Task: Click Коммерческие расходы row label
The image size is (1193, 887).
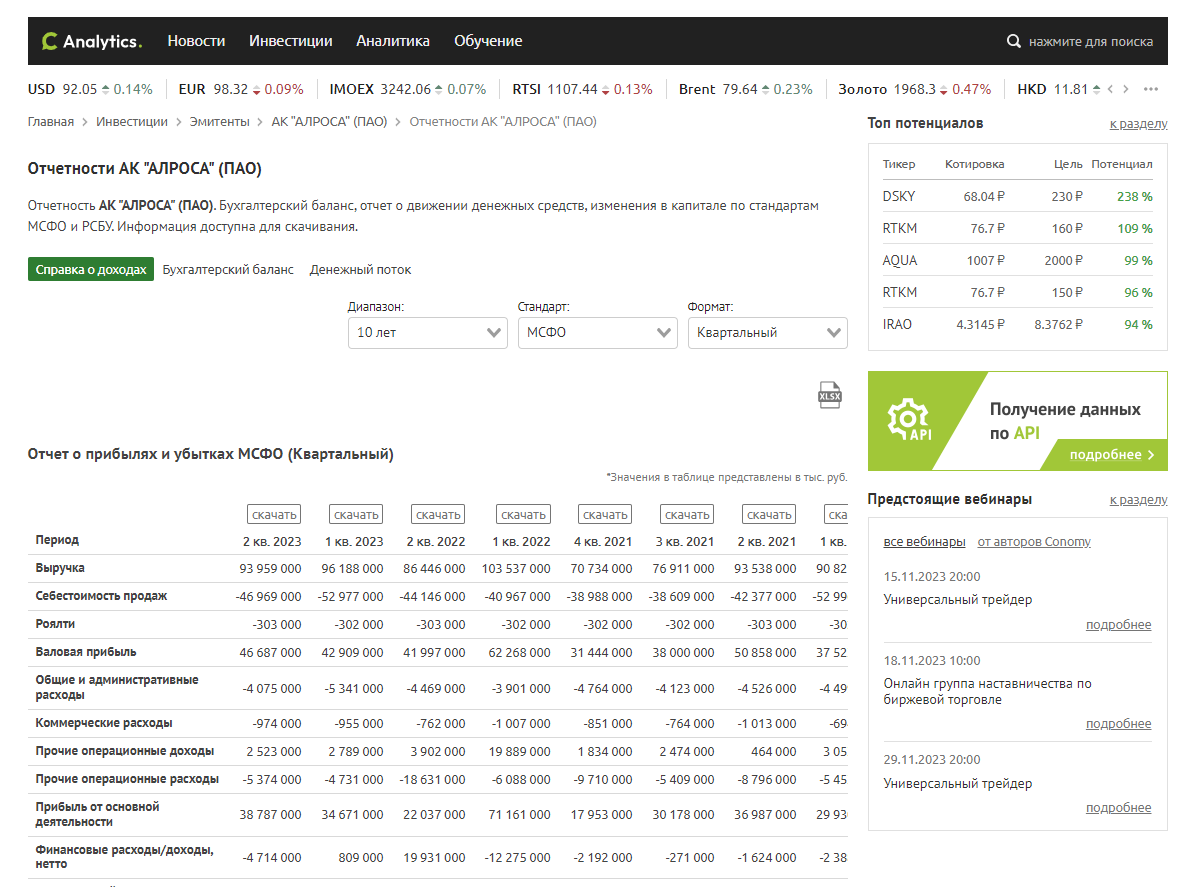Action: tap(103, 723)
